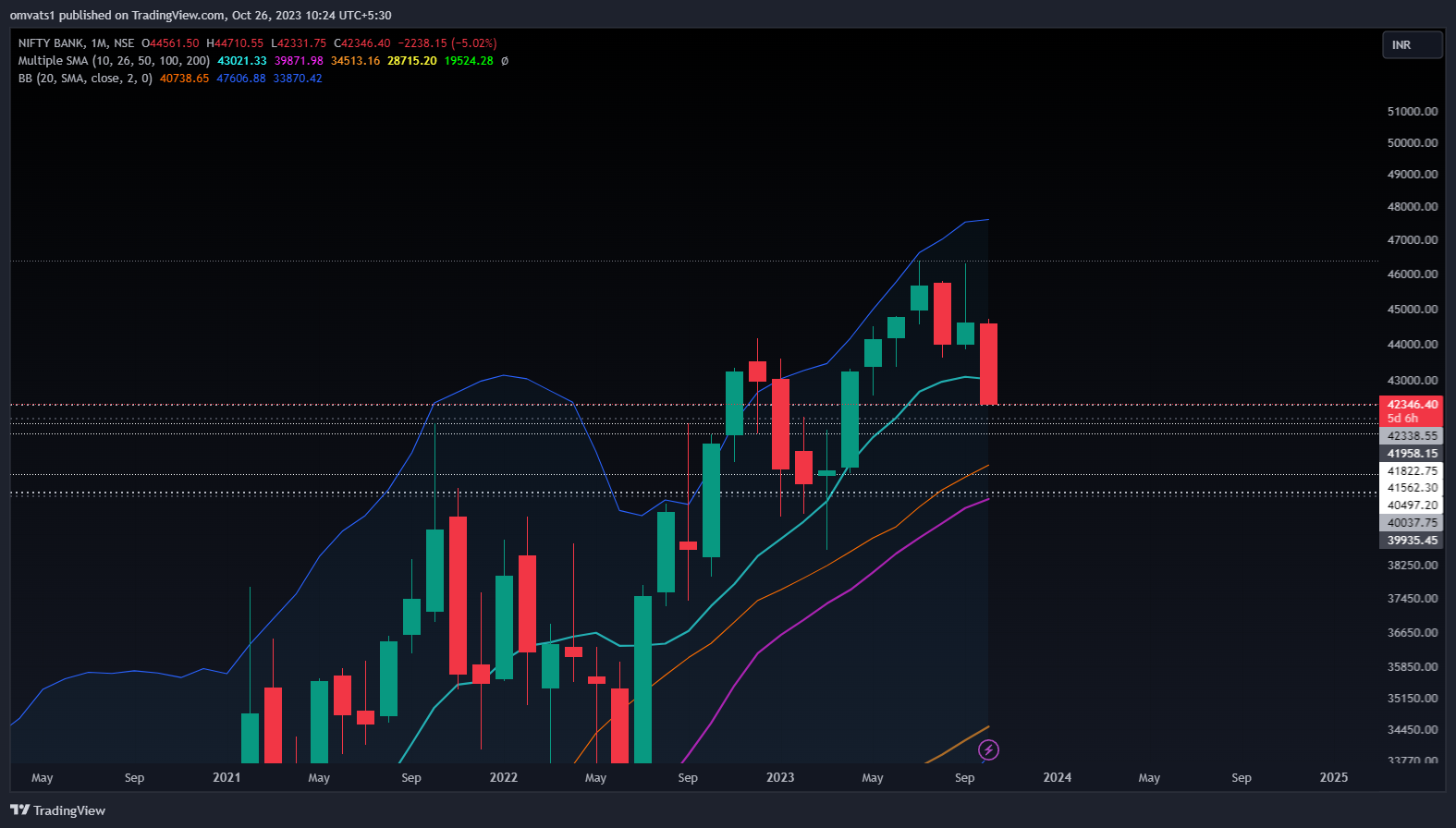Click the orange SMA value 34513.16
Screen dimensions: 1456x828
356,61
